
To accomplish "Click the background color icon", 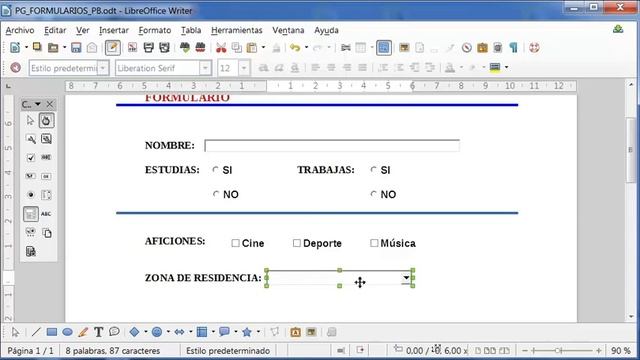I will (495, 67).
